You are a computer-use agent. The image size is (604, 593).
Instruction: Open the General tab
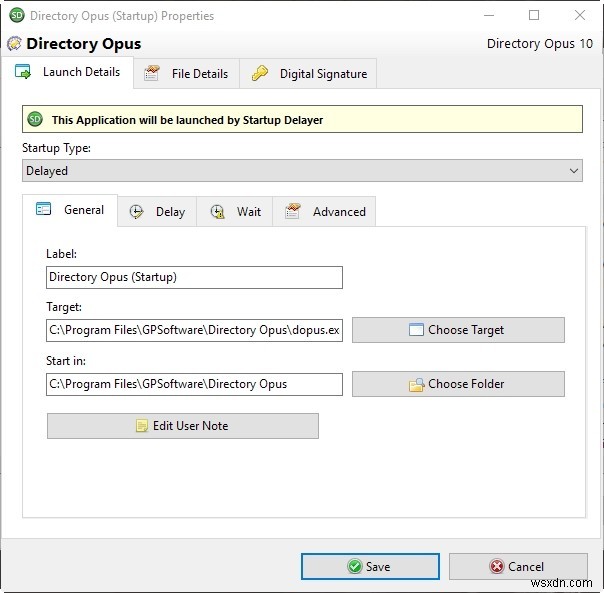click(70, 210)
